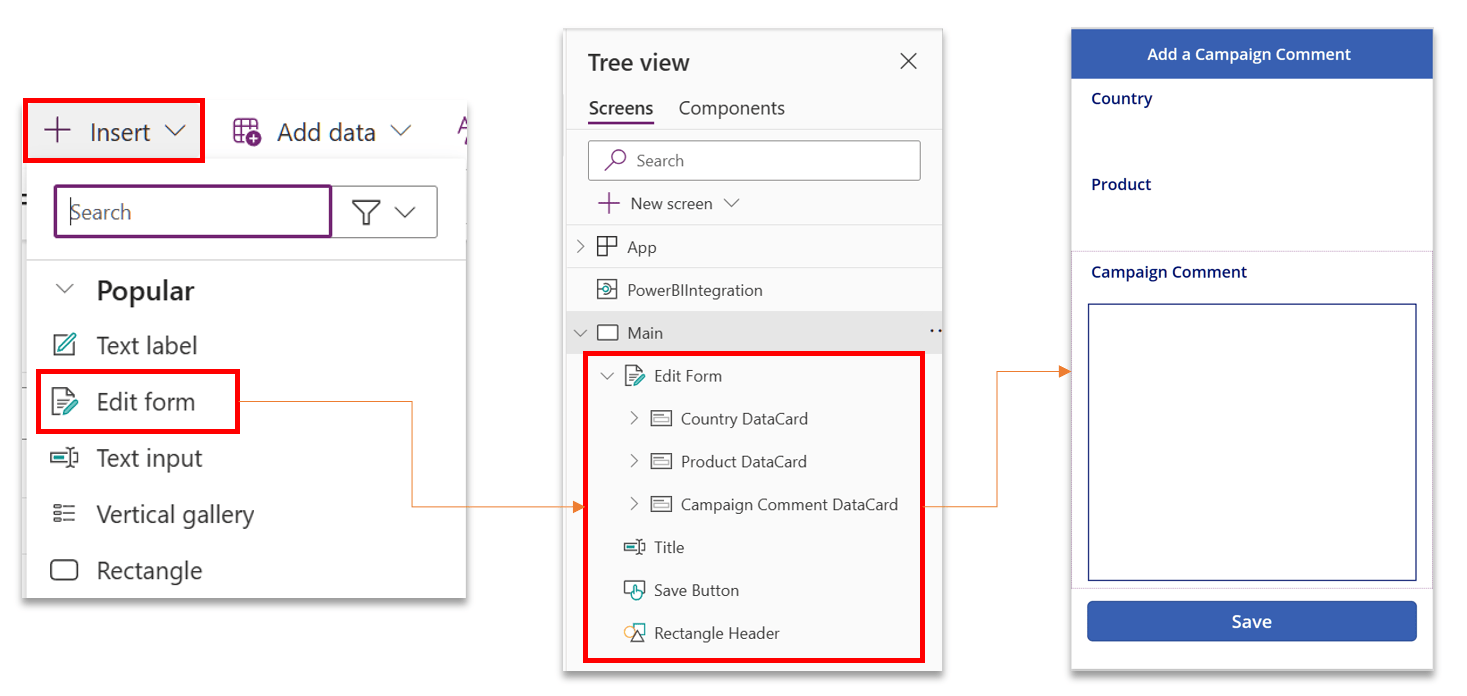The width and height of the screenshot is (1467, 696).
Task: Open the Insert menu
Action: click(113, 129)
